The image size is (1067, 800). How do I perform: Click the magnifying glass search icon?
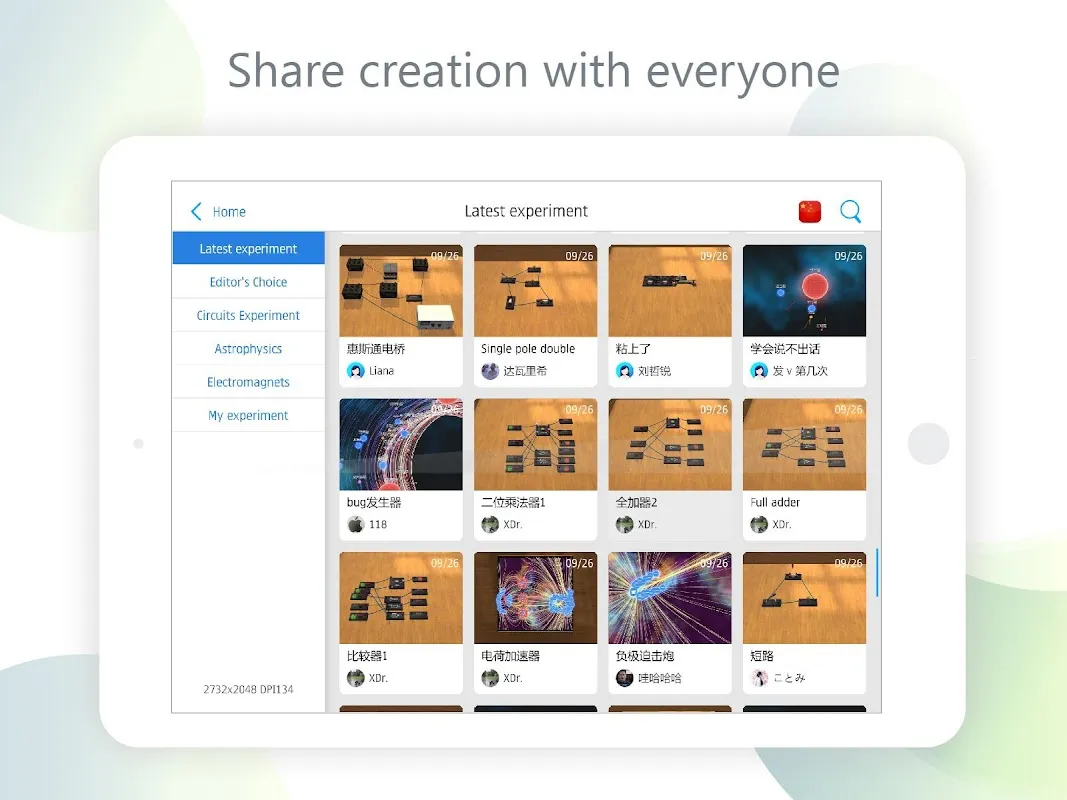850,211
